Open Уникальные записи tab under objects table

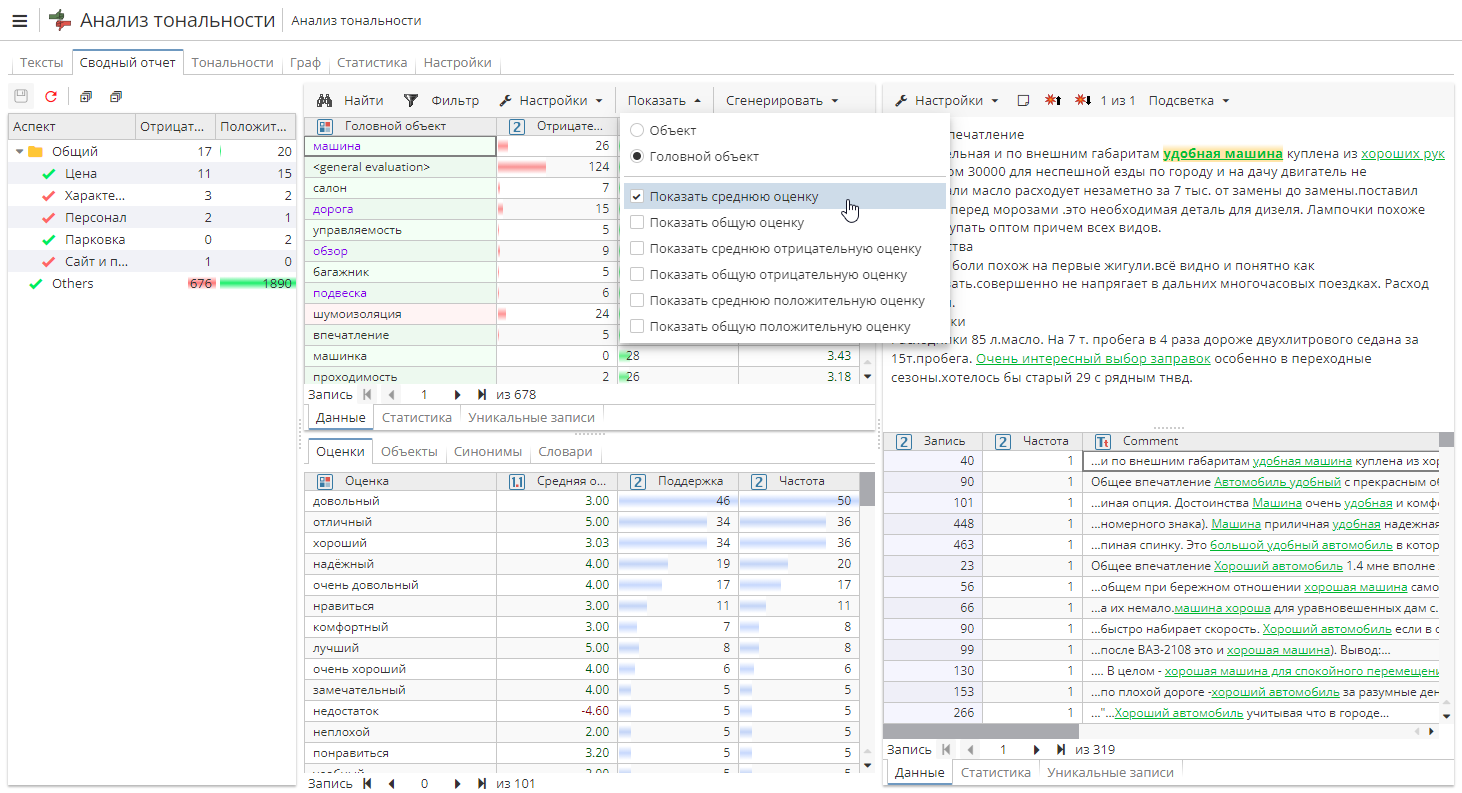click(x=531, y=417)
